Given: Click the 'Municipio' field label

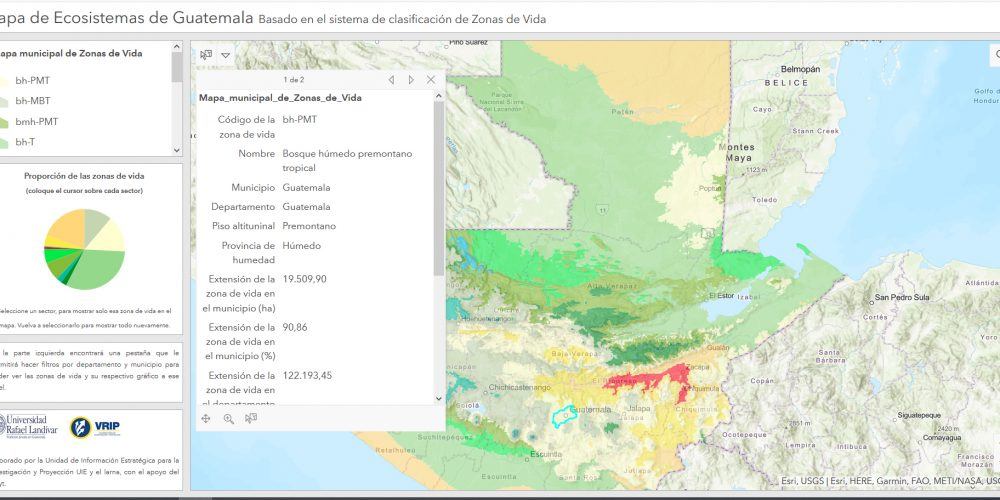Looking at the screenshot, I should [x=253, y=188].
